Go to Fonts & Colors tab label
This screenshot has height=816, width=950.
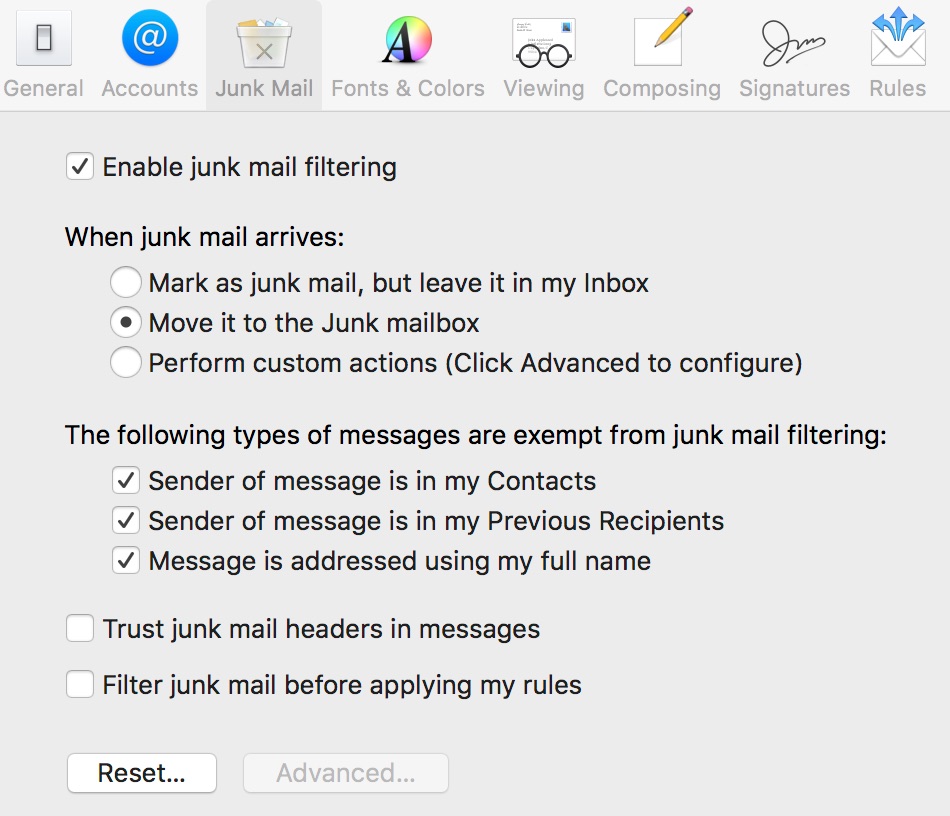[408, 88]
